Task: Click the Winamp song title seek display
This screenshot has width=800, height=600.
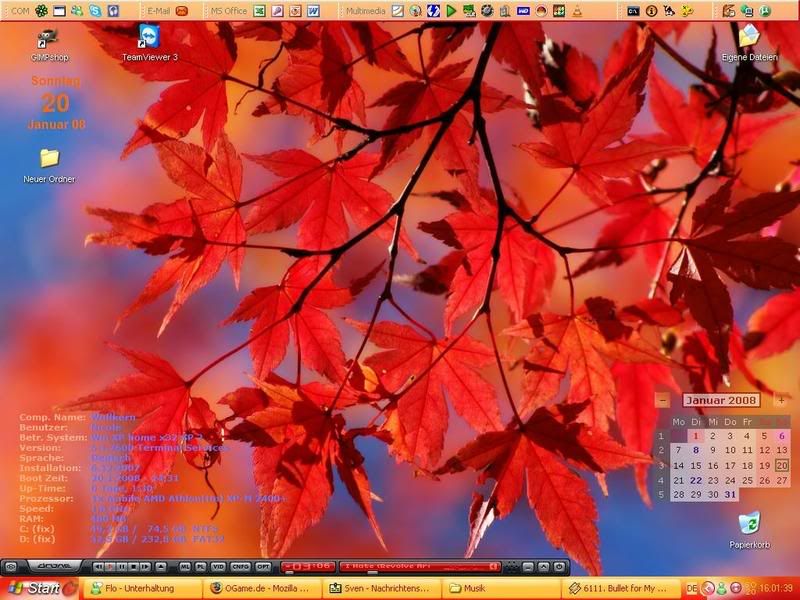Action: [420, 567]
